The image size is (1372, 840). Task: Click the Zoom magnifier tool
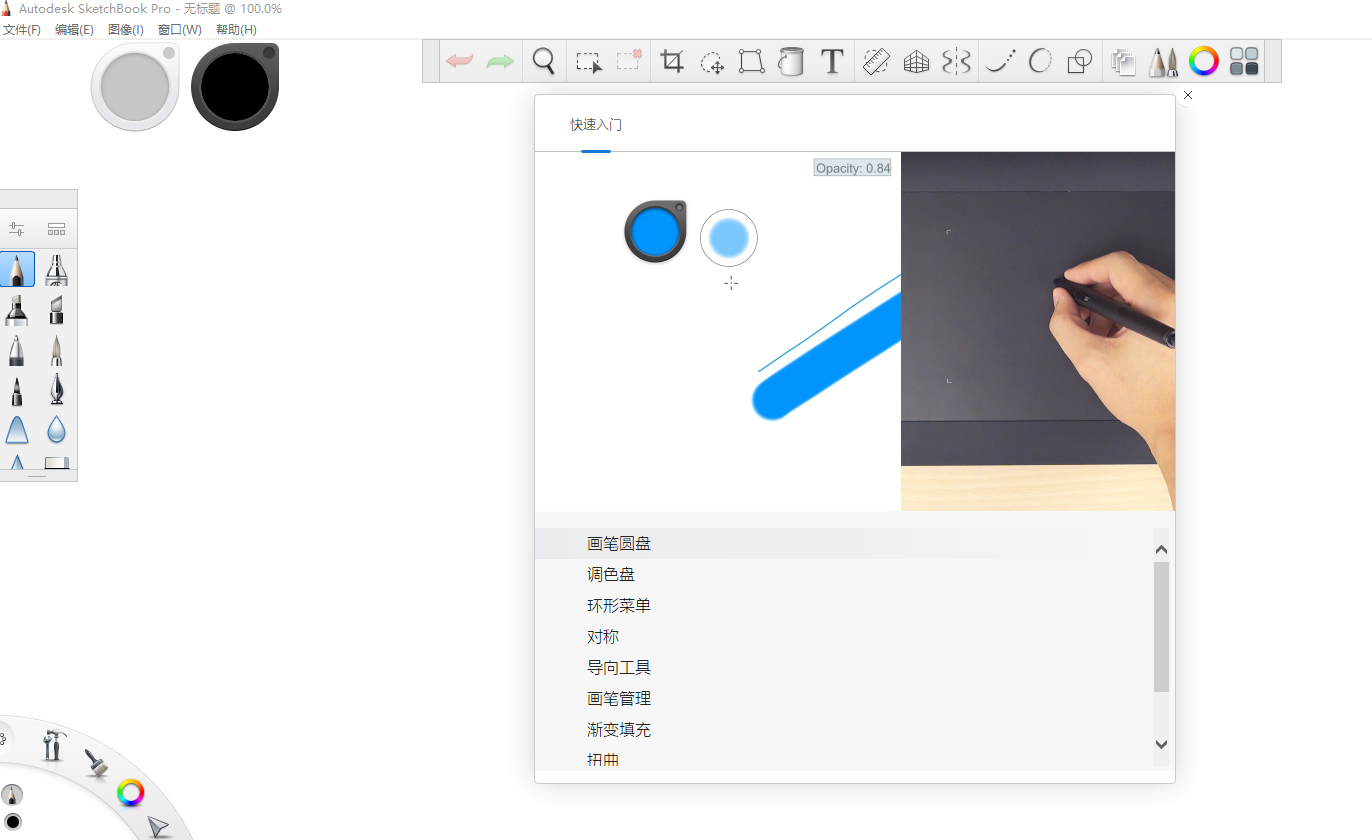point(543,62)
